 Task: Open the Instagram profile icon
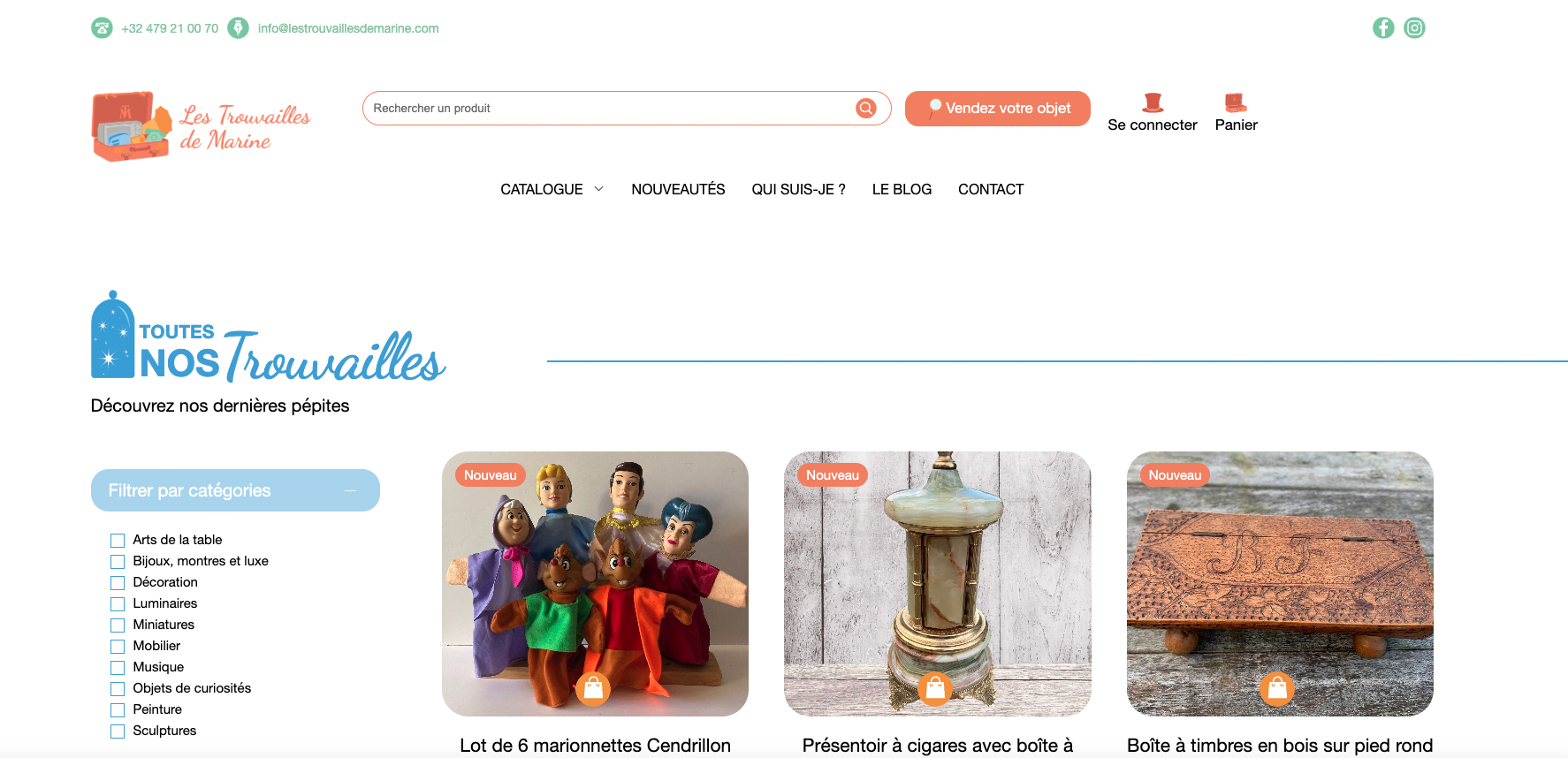tap(1414, 28)
